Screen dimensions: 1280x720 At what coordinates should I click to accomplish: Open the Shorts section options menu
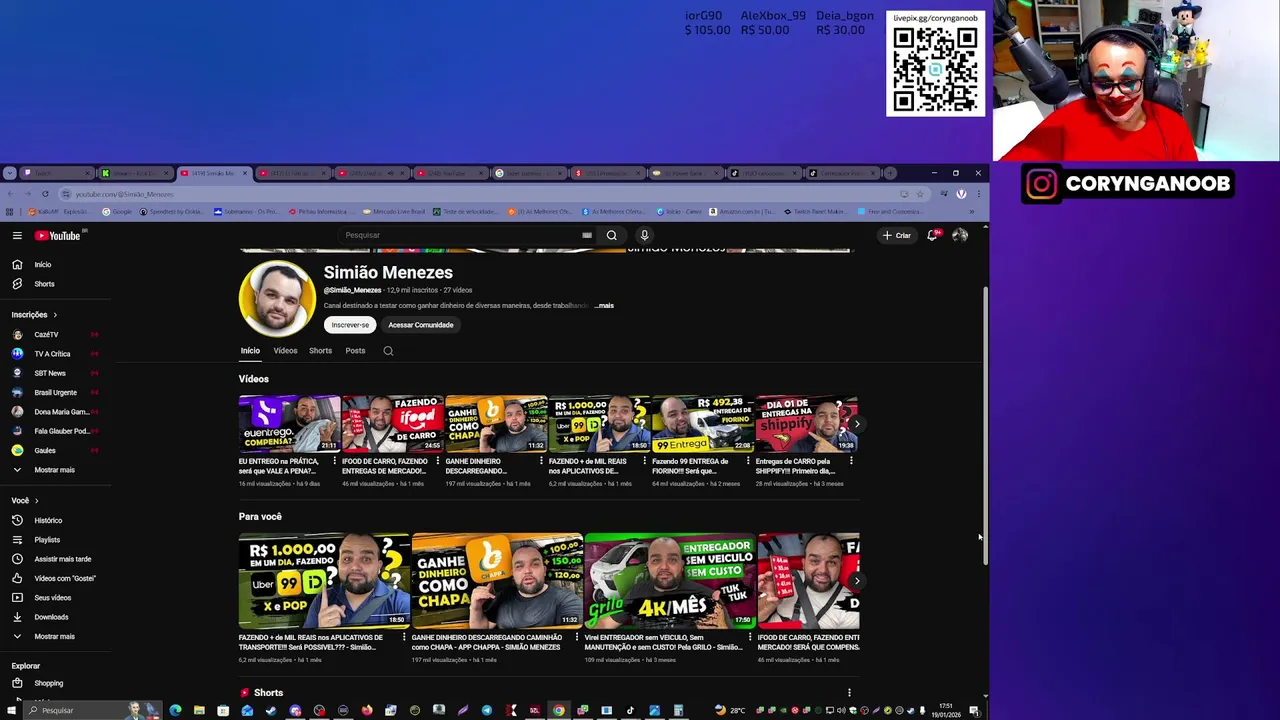tap(849, 693)
